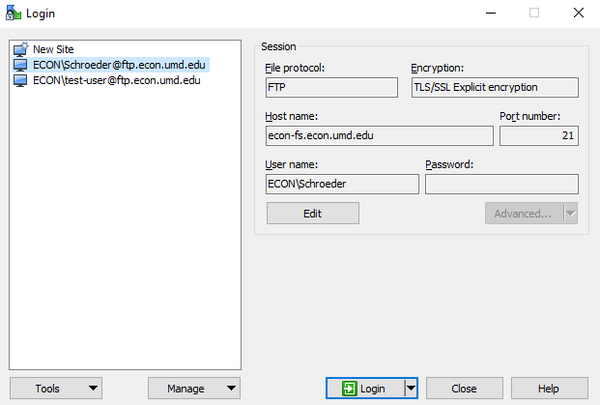
Task: Click the Port number field
Action: point(539,136)
